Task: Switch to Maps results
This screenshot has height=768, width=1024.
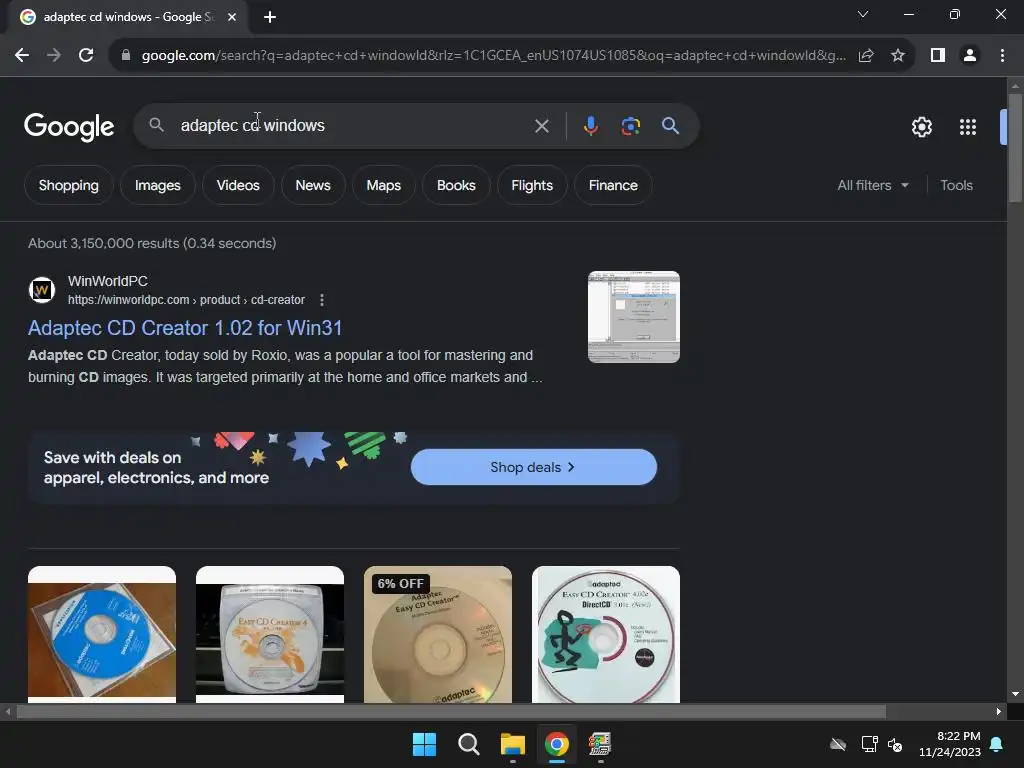Action: 383,185
